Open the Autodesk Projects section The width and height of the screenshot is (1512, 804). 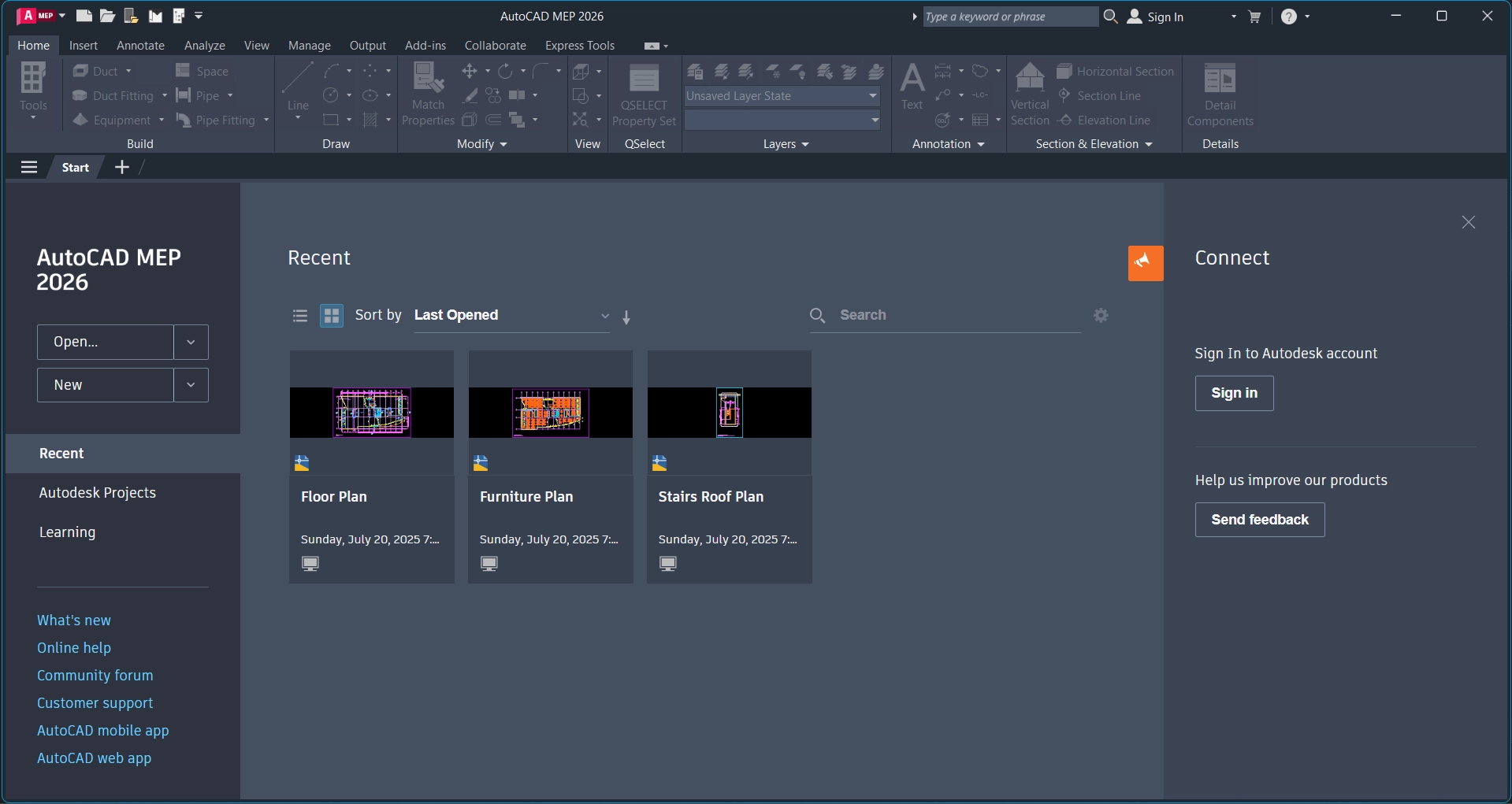pos(98,493)
